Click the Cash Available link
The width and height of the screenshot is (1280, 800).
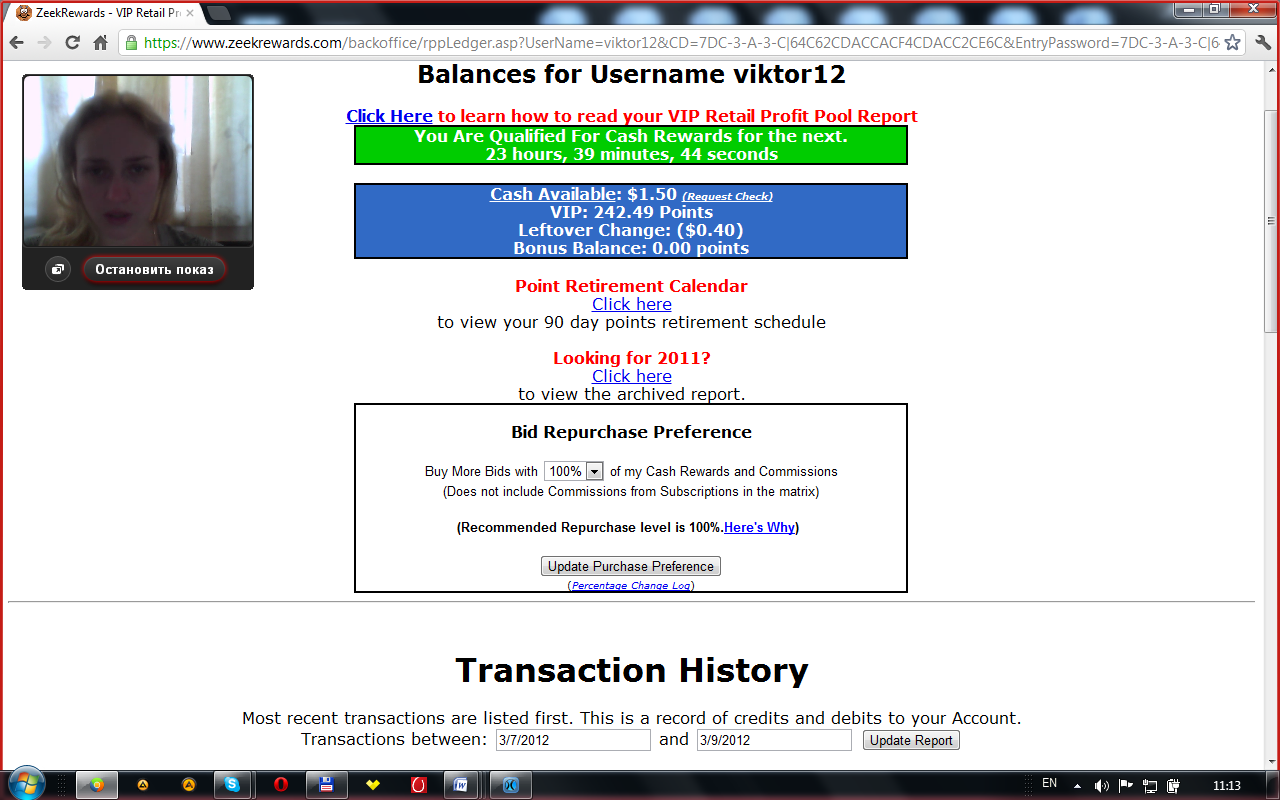pyautogui.click(x=554, y=194)
